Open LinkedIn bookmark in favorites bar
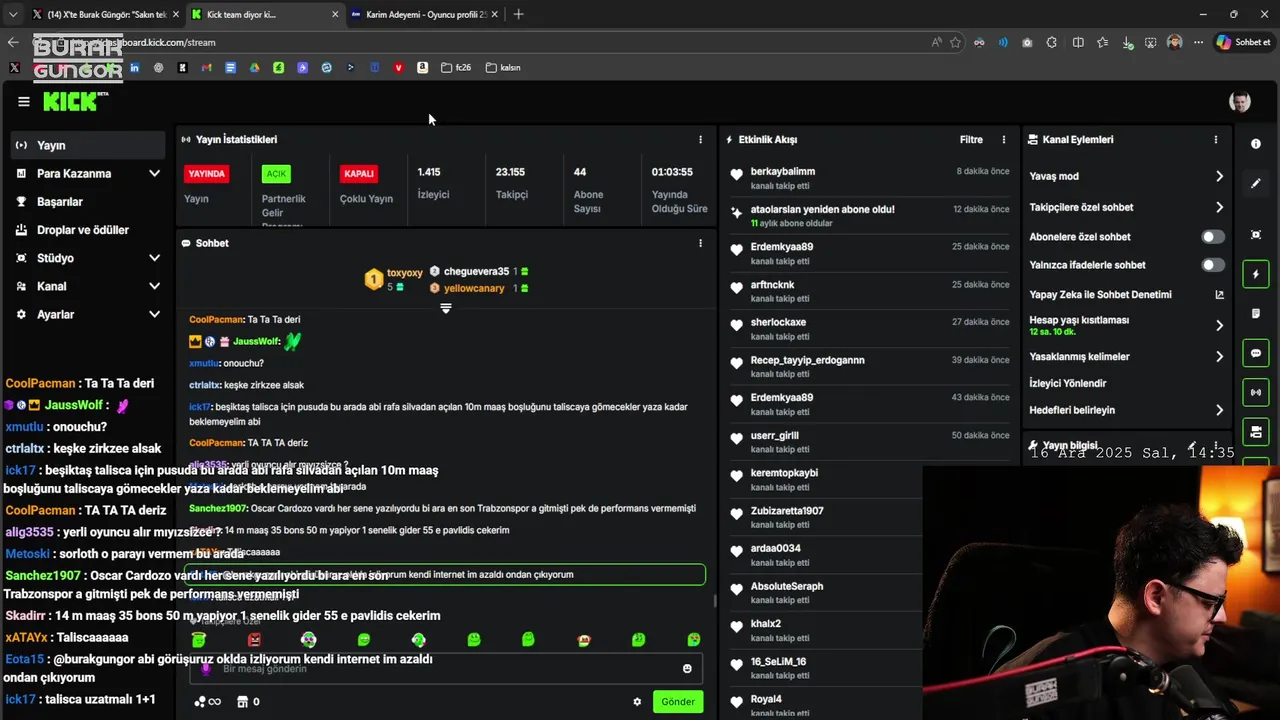 [134, 68]
